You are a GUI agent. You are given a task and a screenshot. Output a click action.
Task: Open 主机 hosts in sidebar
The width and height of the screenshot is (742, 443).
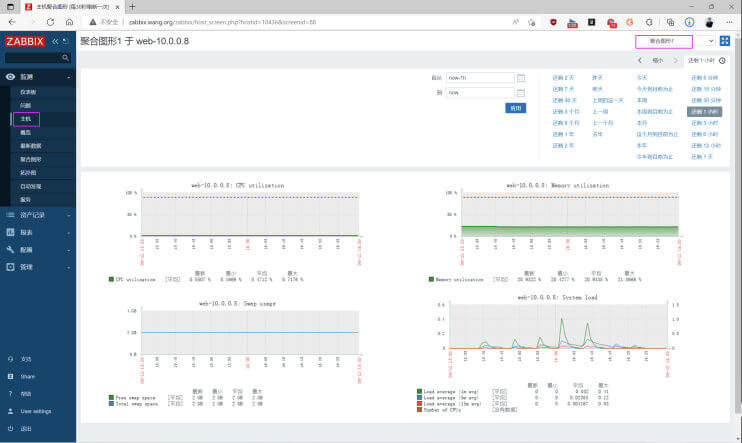point(26,119)
